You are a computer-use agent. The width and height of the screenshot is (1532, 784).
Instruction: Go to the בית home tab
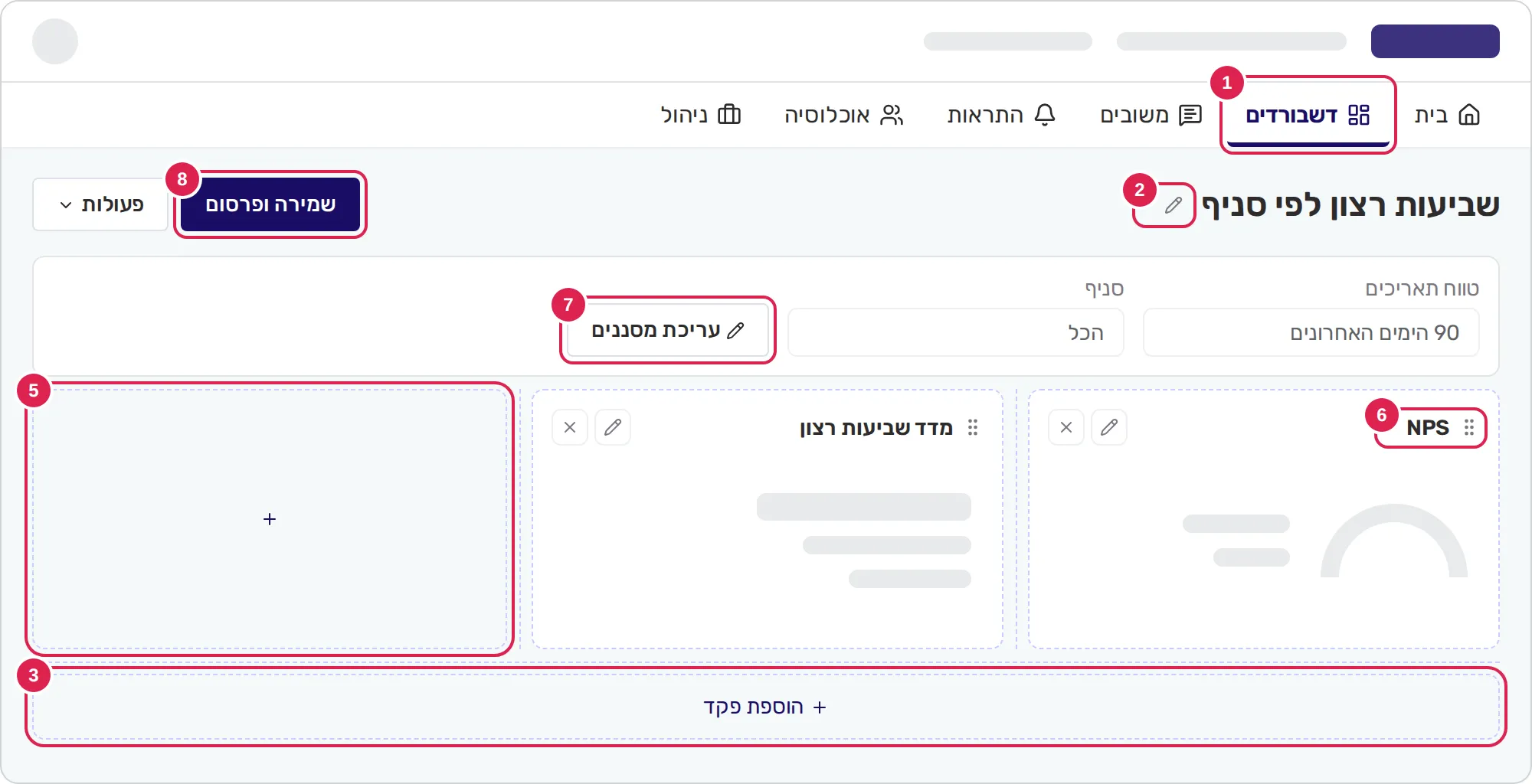1447,115
